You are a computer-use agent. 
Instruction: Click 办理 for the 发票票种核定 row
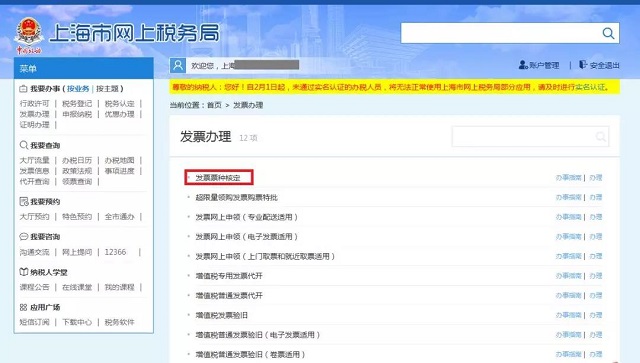[596, 178]
